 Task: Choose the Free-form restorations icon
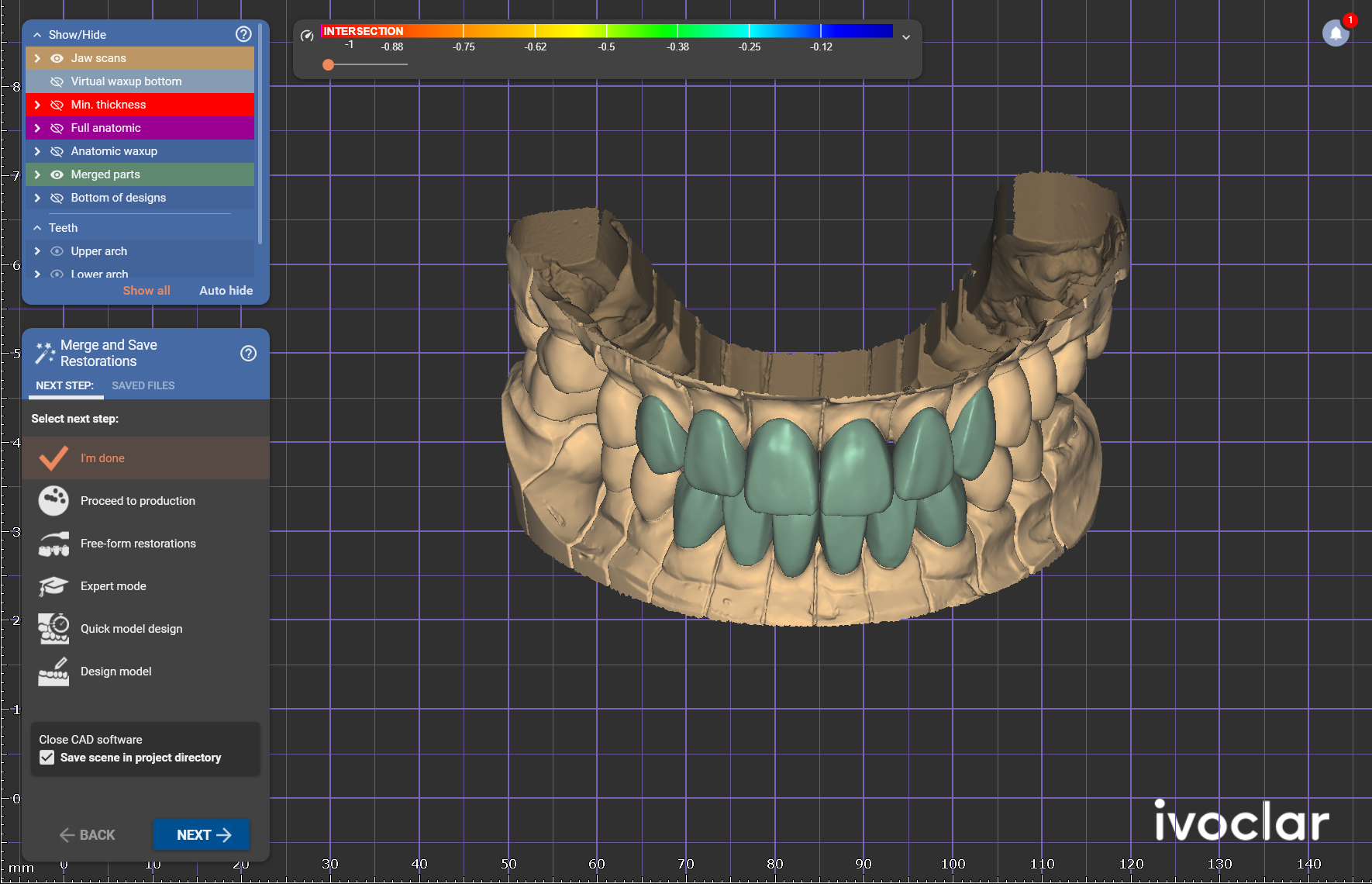point(53,544)
